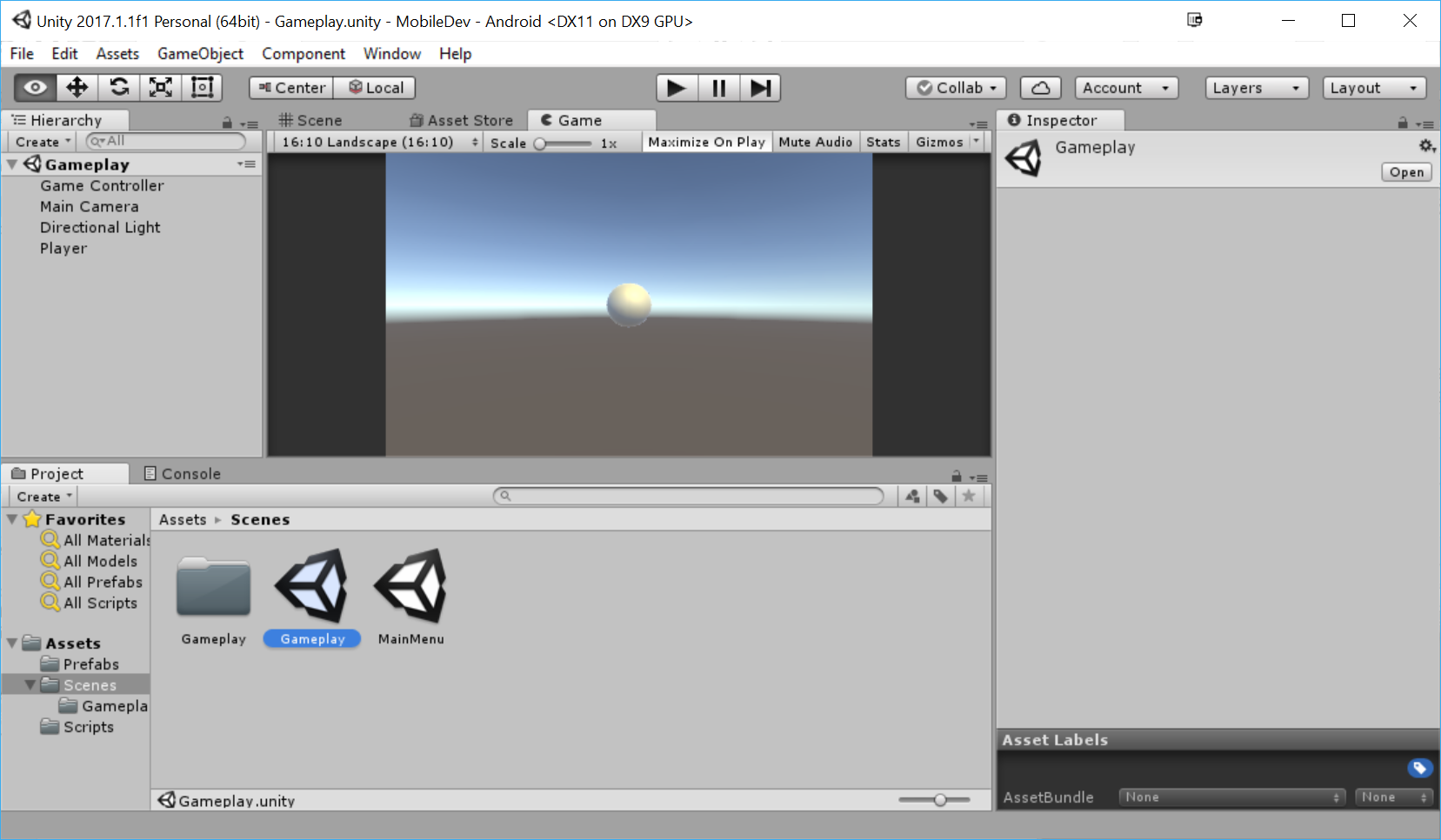Click the Hierarchy panel lock icon

[227, 123]
